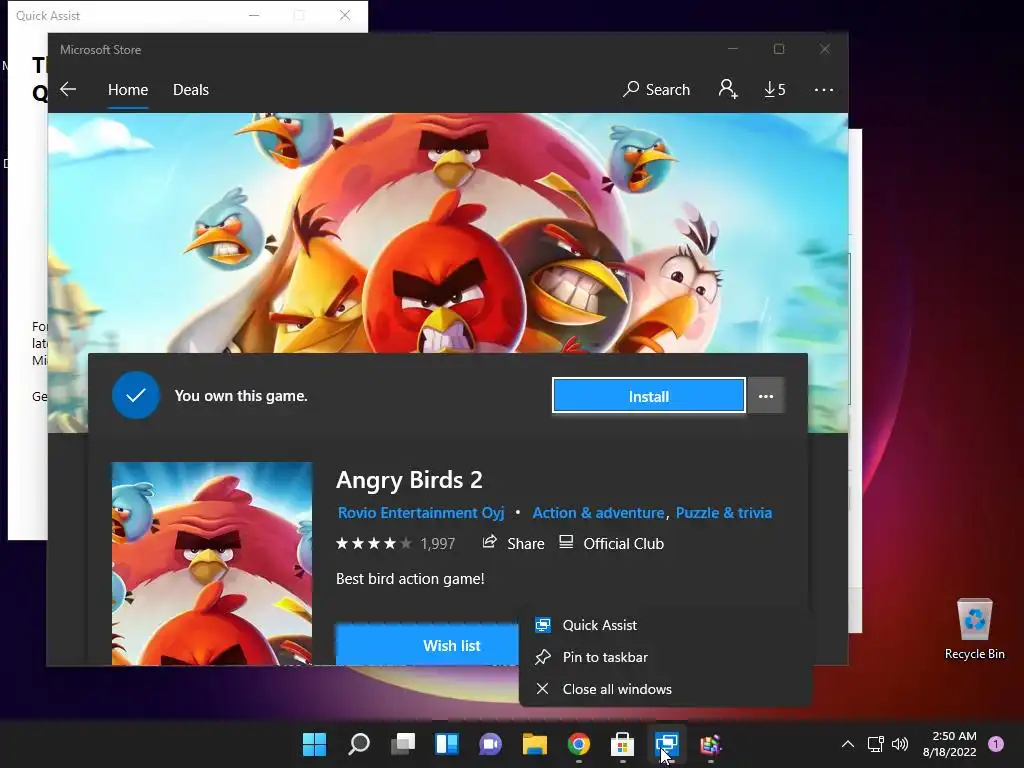Open Microsoft Store taskbar icon
This screenshot has height=768, width=1024.
click(x=622, y=744)
